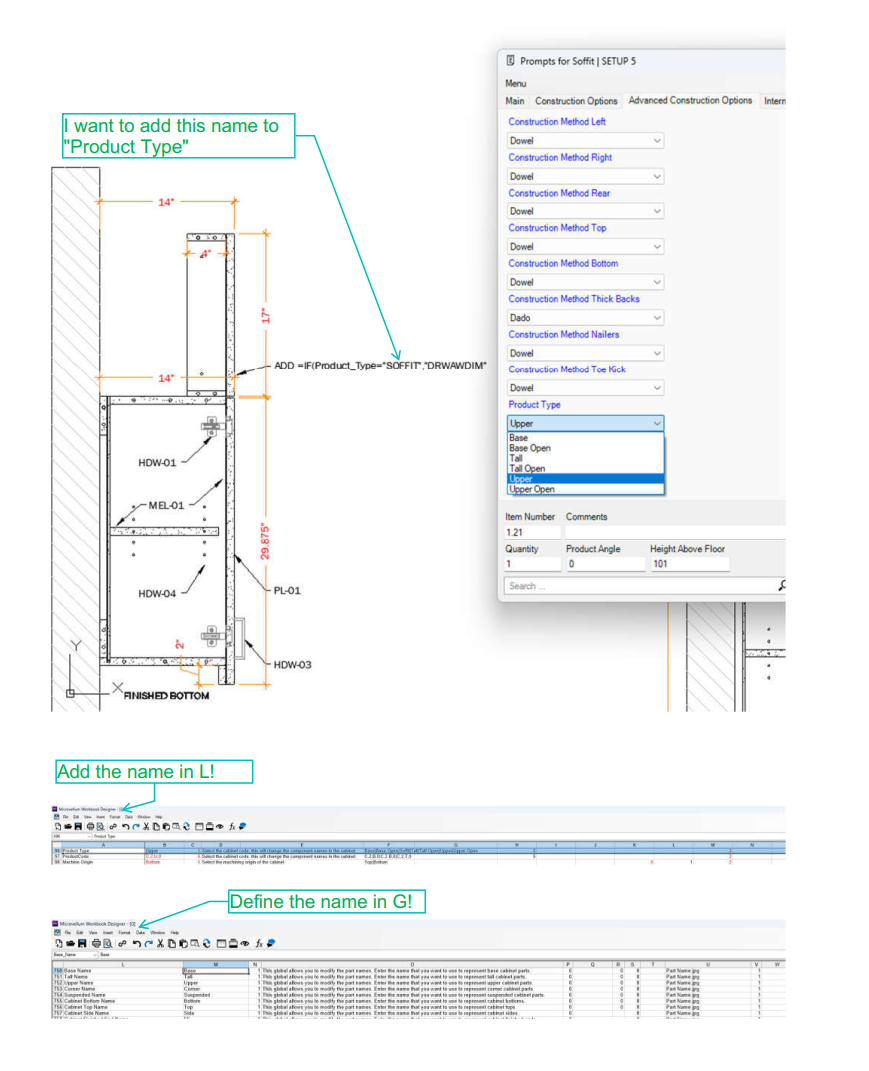Click the fx function icon in the Base Name workbook toolbar
Screen dimensions: 869x1071
pos(260,943)
